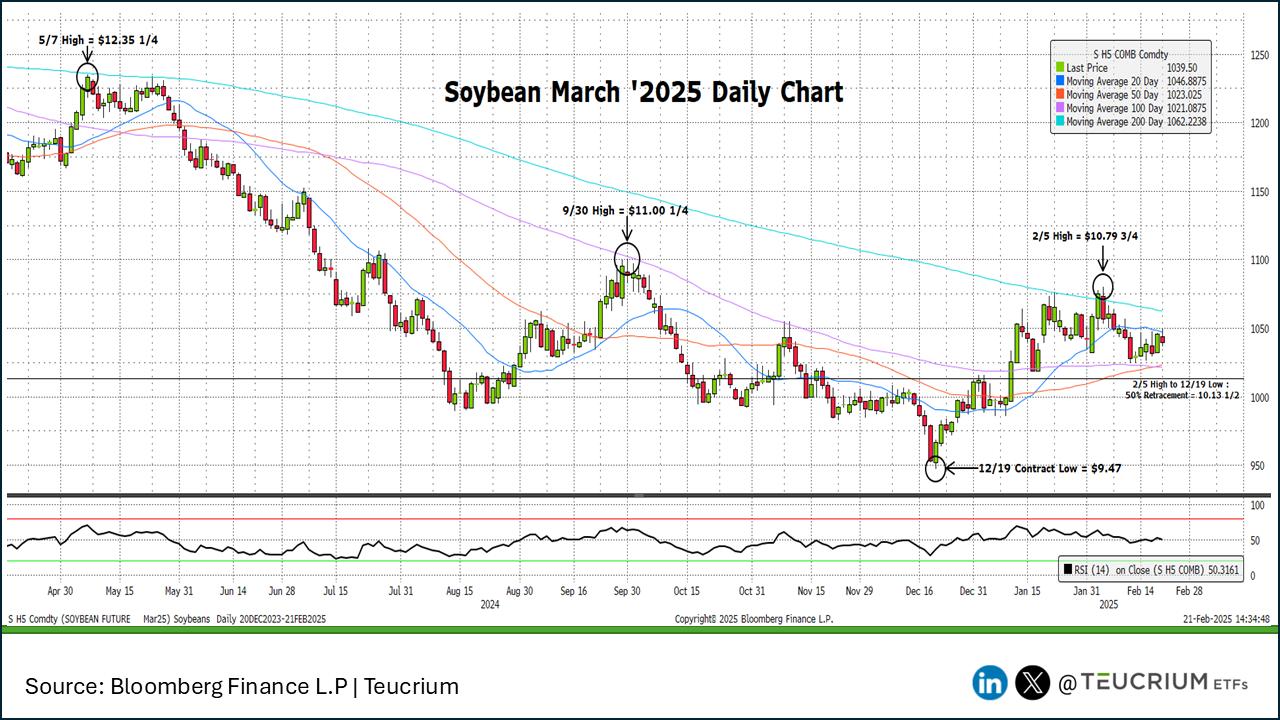1280x720 pixels.
Task: Select the purple 100 Day average swatch
Action: (1061, 107)
